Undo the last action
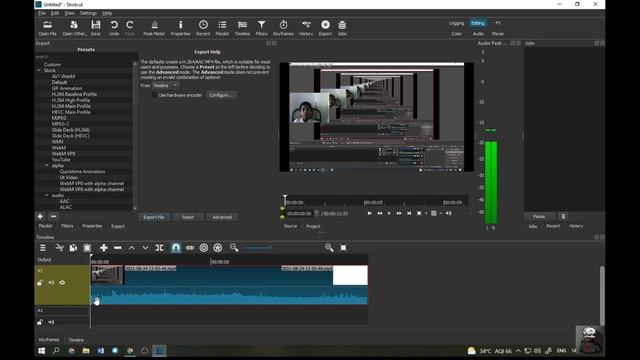 tap(114, 28)
